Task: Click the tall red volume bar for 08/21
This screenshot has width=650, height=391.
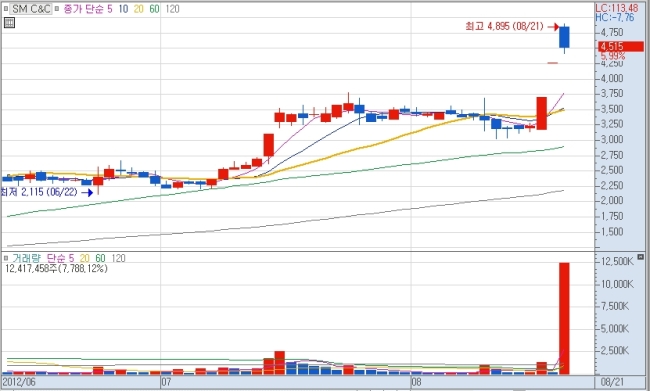Action: [564, 318]
